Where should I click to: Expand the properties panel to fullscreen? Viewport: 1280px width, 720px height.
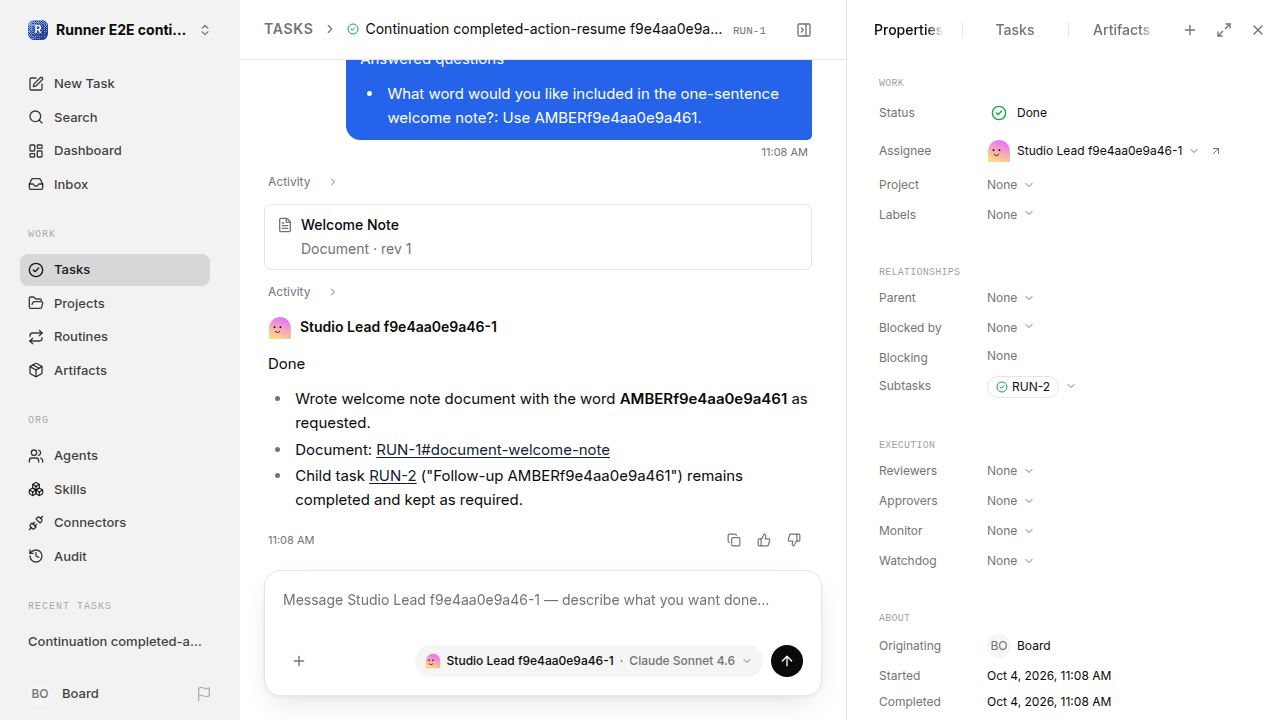pyautogui.click(x=1224, y=30)
